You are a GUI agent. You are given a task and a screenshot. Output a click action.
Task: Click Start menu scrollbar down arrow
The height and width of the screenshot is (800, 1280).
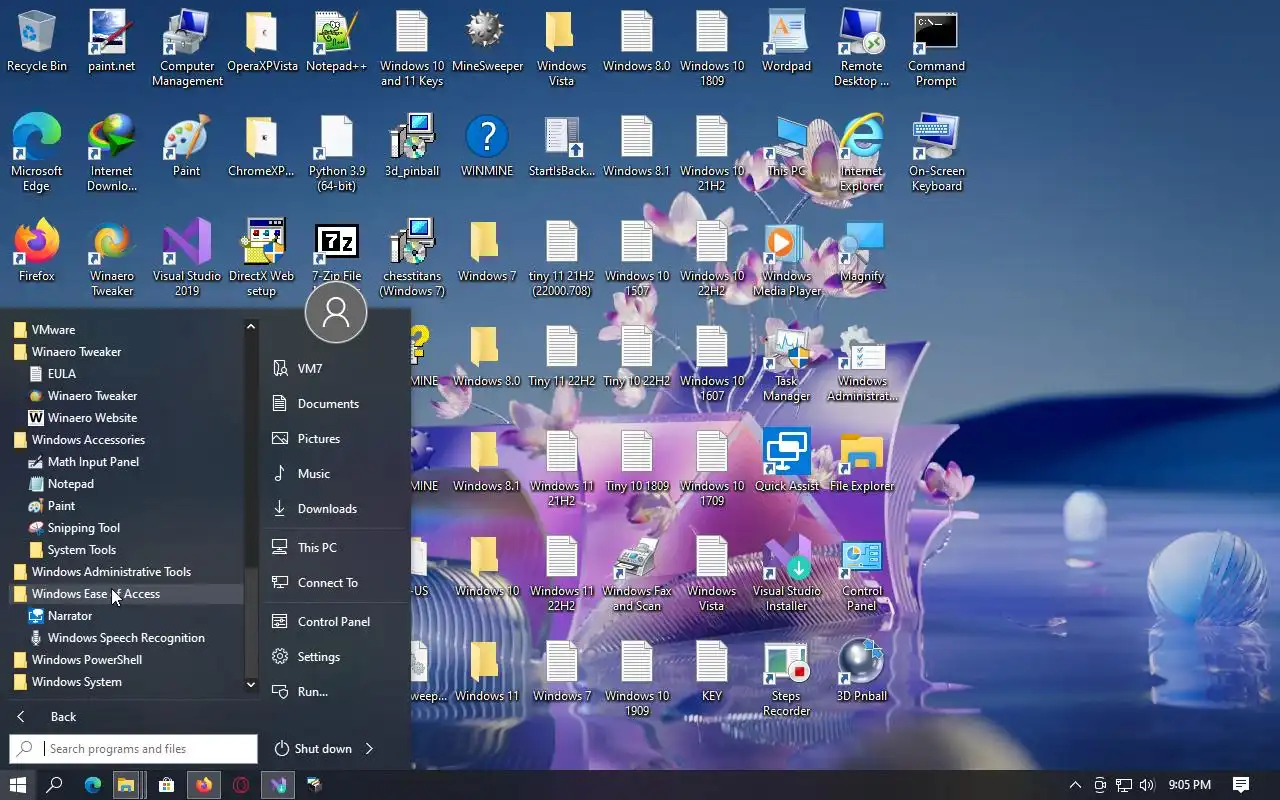pos(251,685)
